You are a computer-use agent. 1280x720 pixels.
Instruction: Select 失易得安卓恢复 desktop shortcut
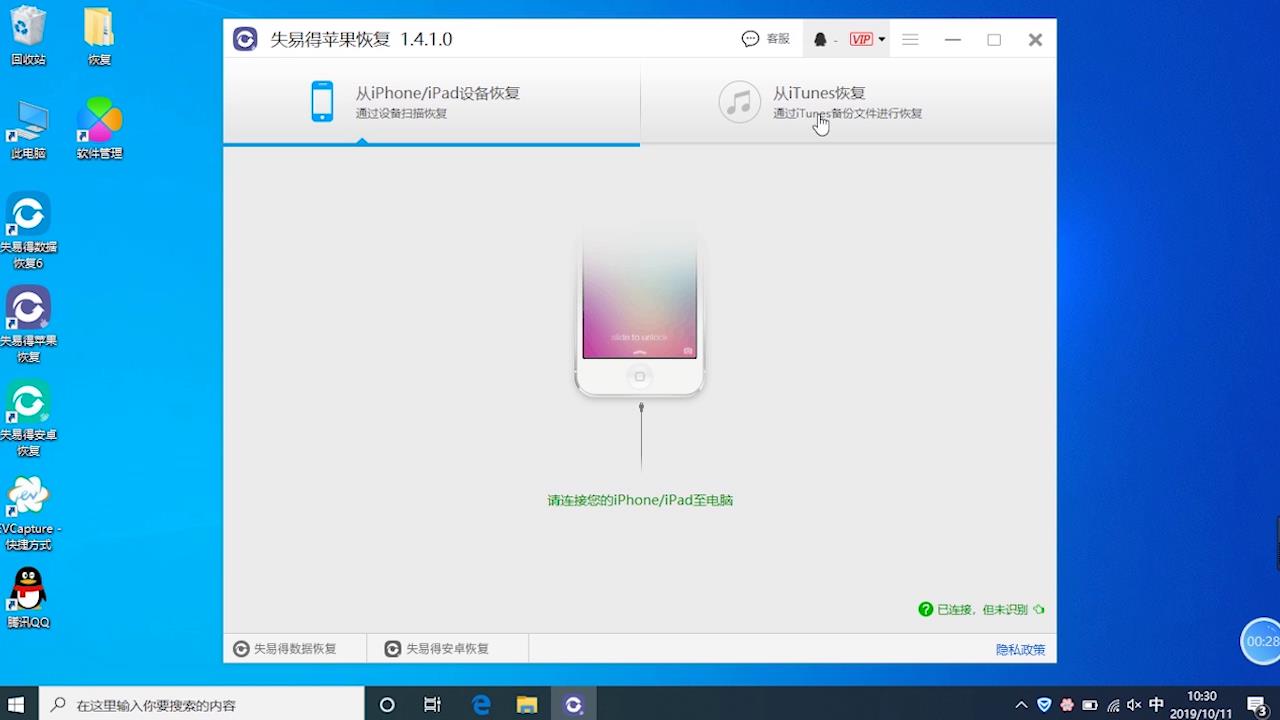point(28,419)
